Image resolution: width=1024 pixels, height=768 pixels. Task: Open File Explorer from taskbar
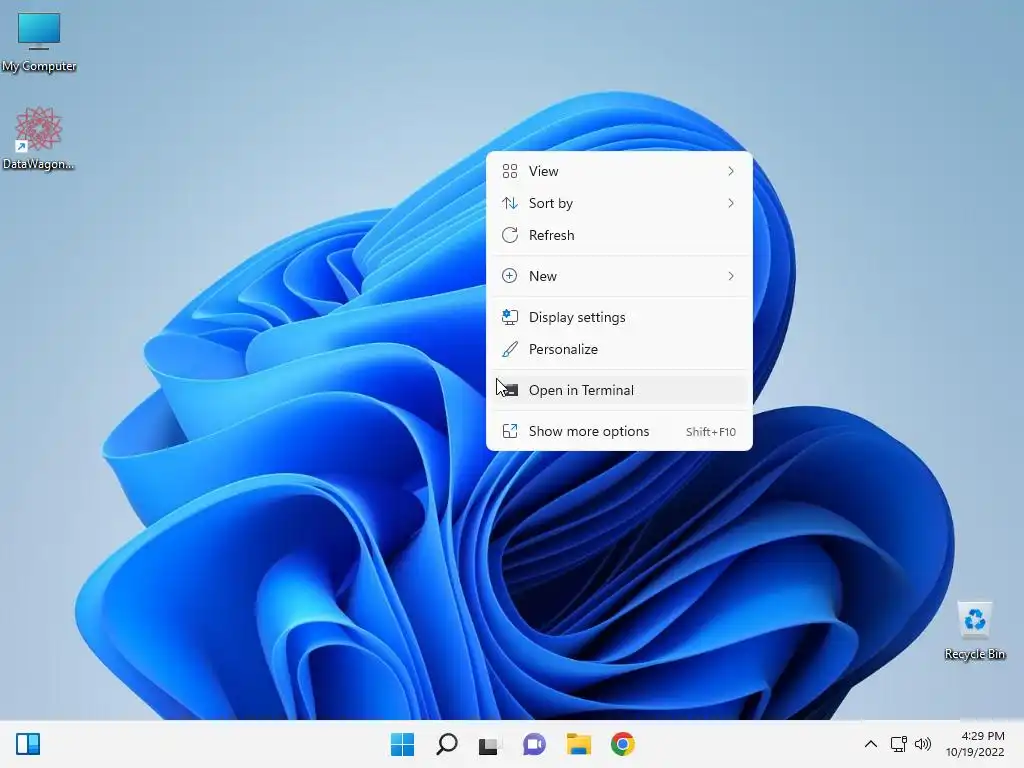(579, 744)
